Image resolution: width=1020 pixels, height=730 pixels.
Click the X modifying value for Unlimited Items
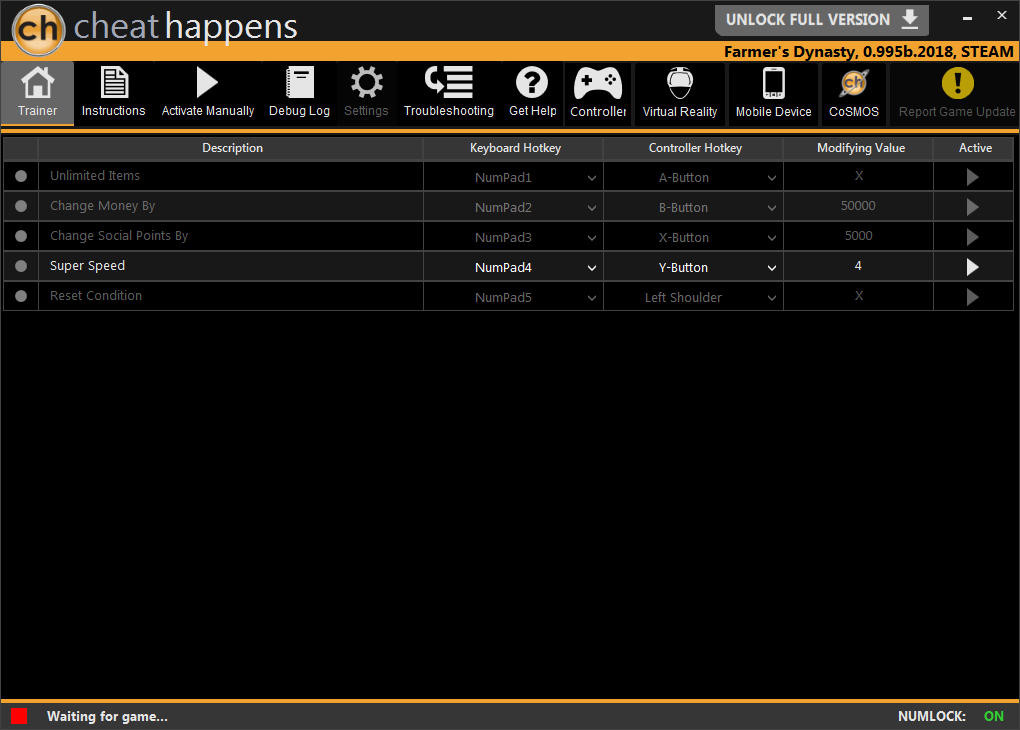[x=859, y=176]
